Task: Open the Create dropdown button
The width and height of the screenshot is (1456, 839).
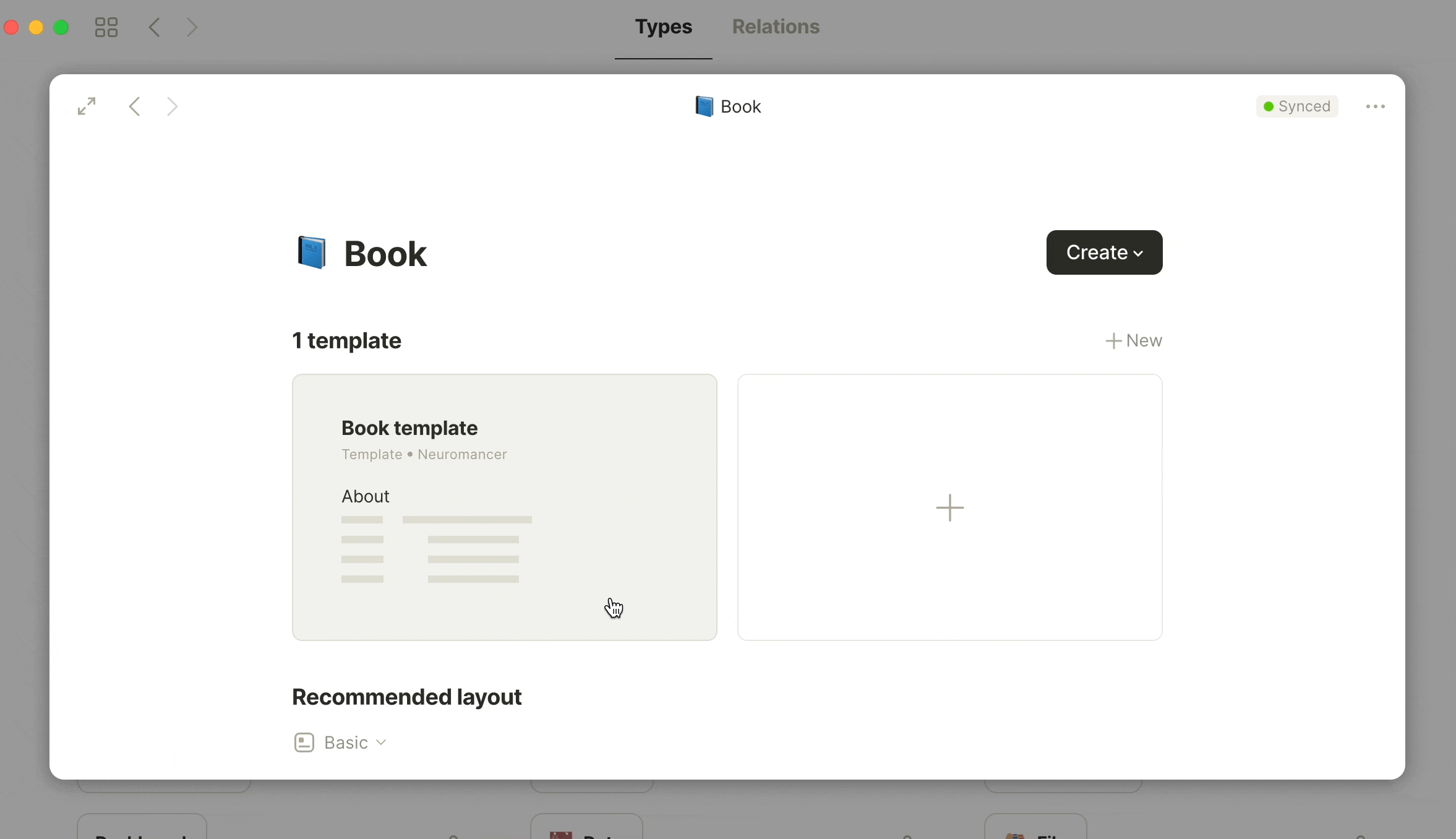Action: [x=1104, y=252]
